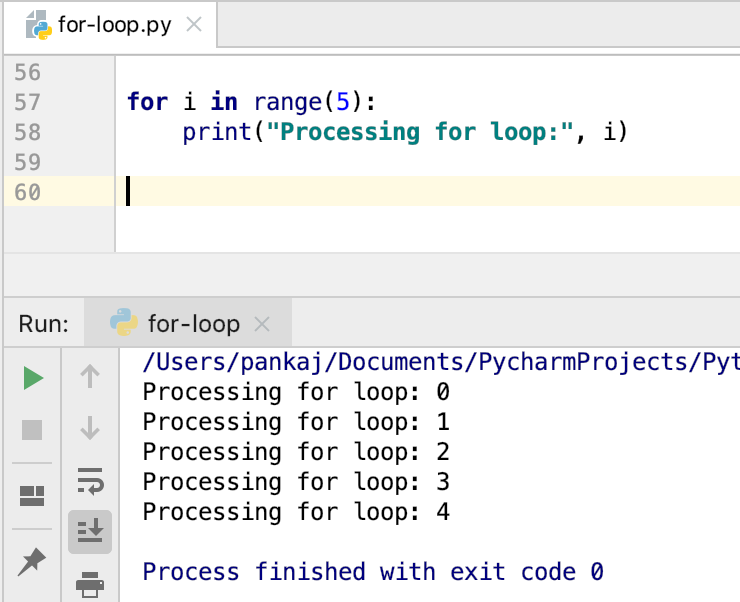Click the output line 'Processing for loop: 2'
740x602 pixels.
click(296, 452)
